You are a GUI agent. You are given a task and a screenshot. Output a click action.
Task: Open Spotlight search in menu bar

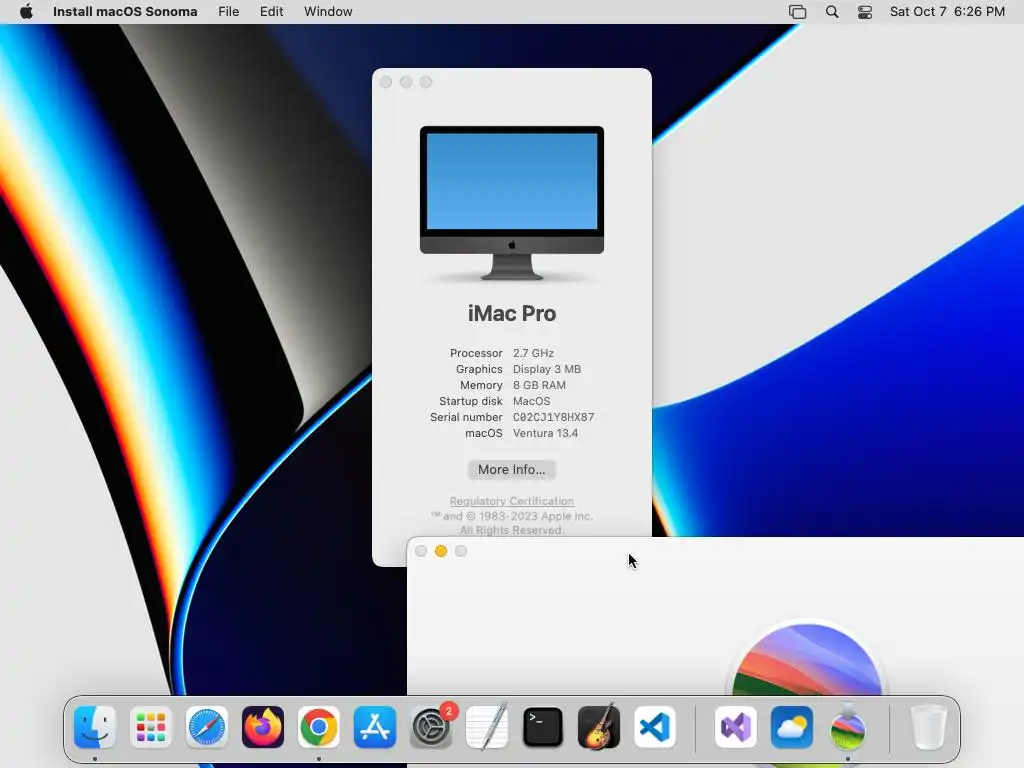pyautogui.click(x=832, y=12)
